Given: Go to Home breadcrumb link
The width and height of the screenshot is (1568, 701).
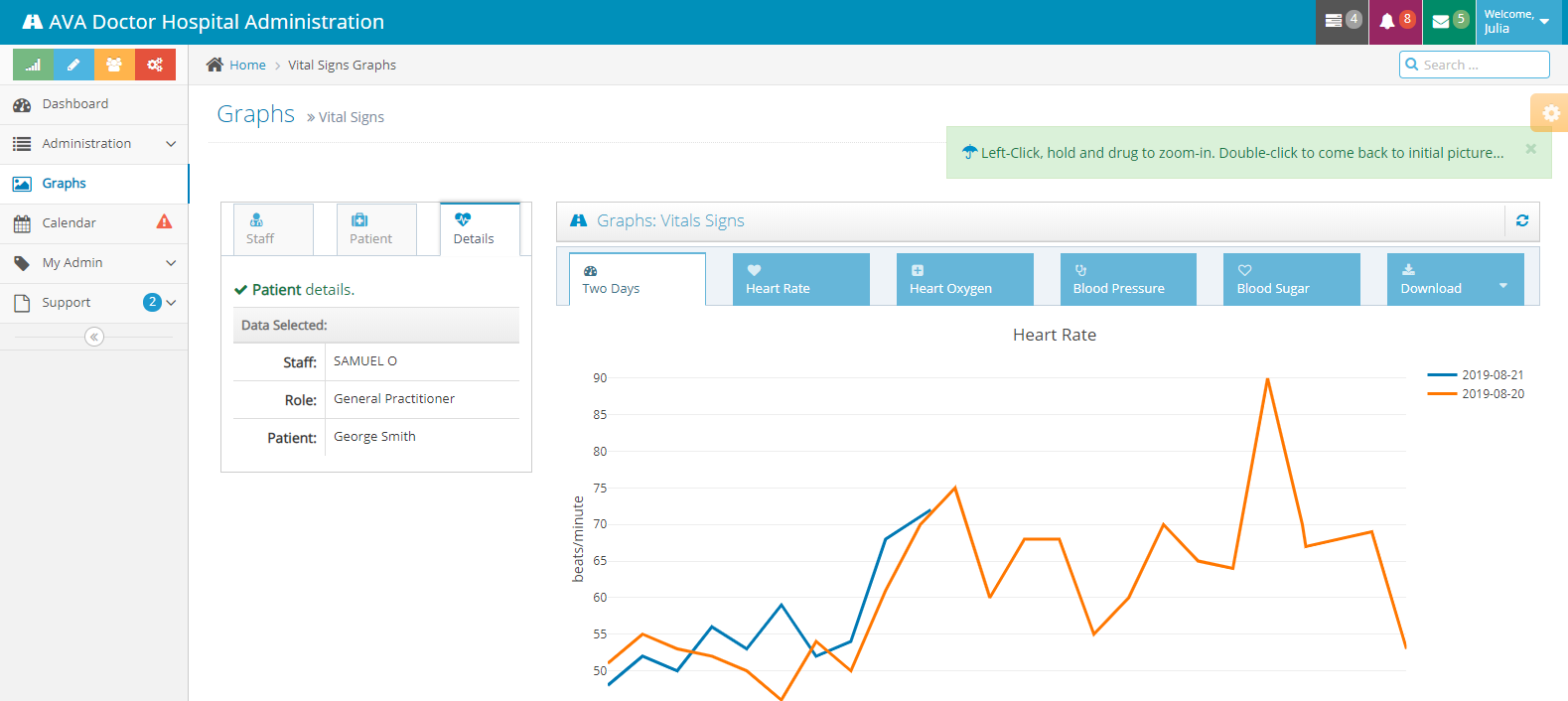Looking at the screenshot, I should (x=247, y=66).
